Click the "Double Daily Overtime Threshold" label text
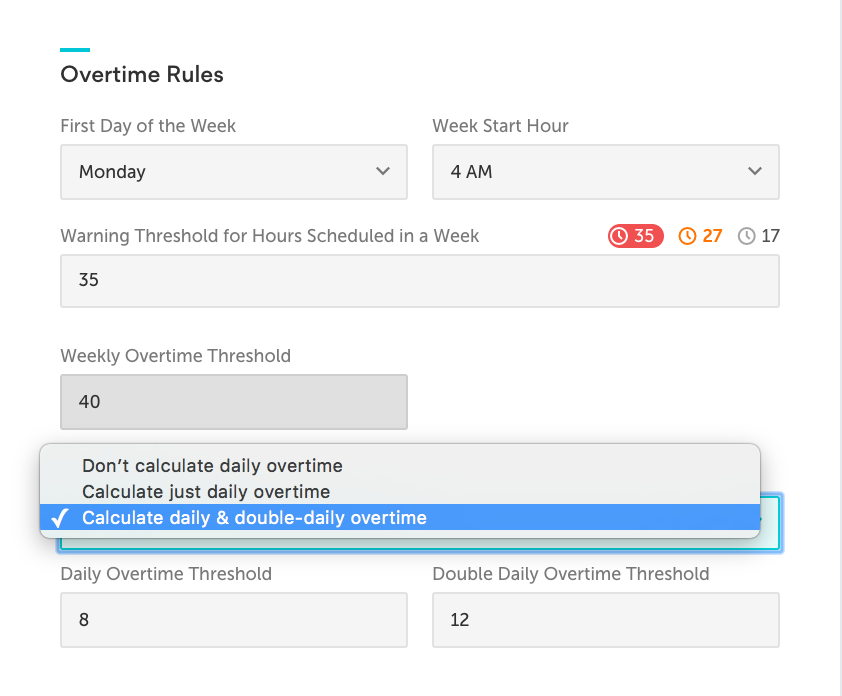This screenshot has height=696, width=842. pyautogui.click(x=571, y=574)
